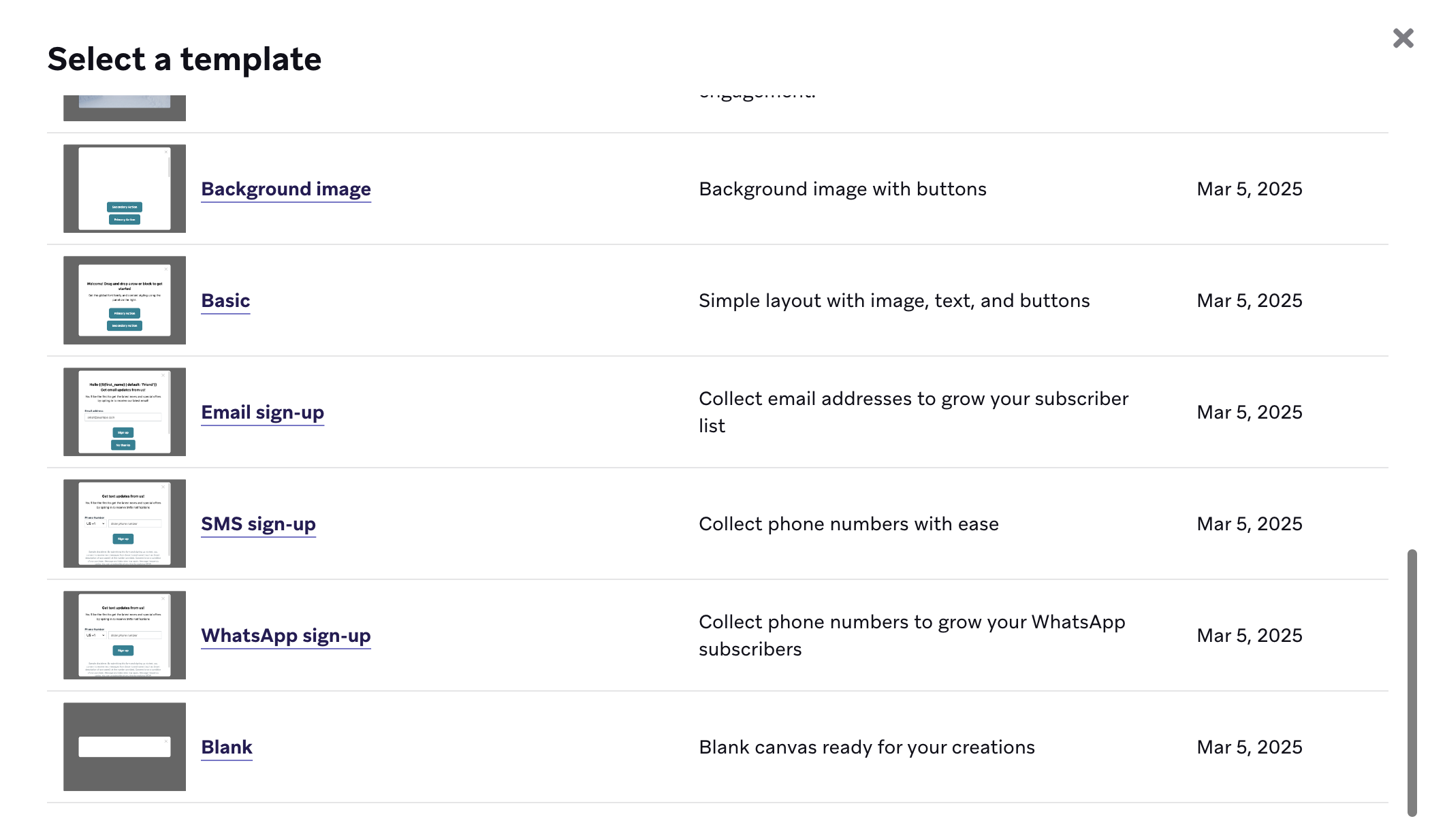
Task: Click the 'Background image with buttons' description
Action: 842,189
